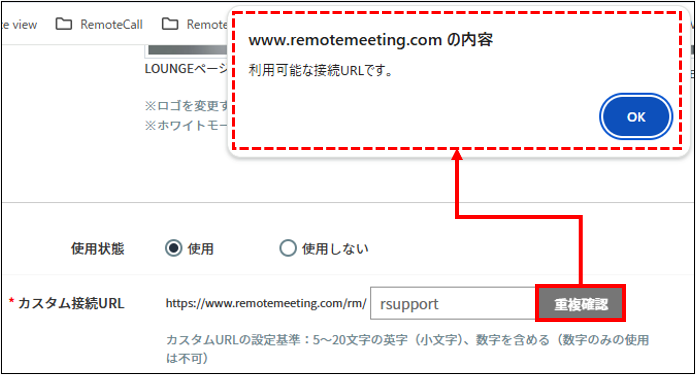The height and width of the screenshot is (375, 696).
Task: Select the 使用しない radio button
Action: click(288, 248)
